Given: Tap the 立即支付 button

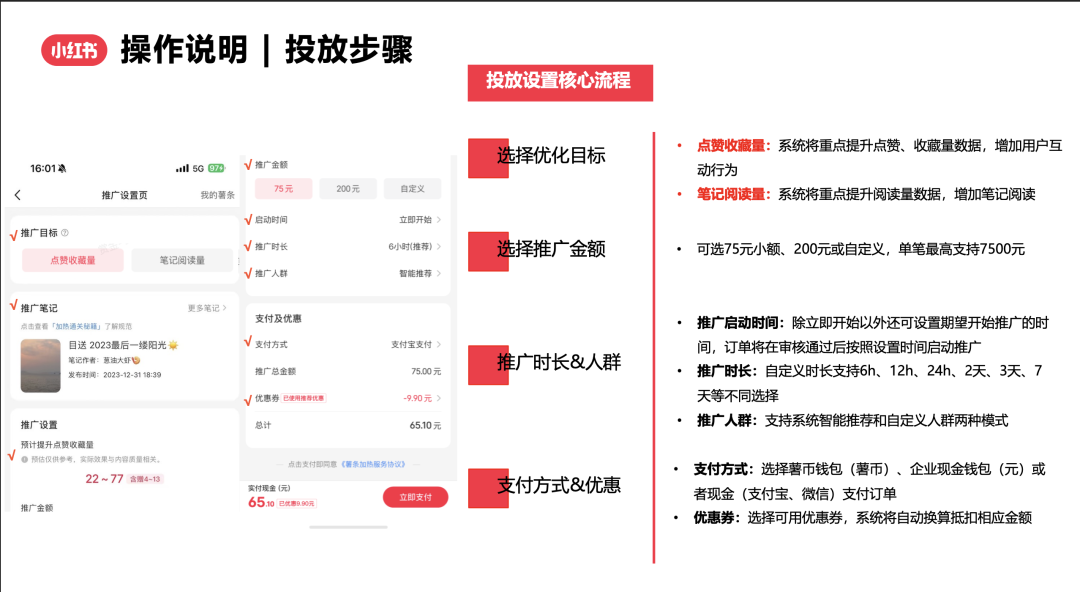Looking at the screenshot, I should point(415,497).
